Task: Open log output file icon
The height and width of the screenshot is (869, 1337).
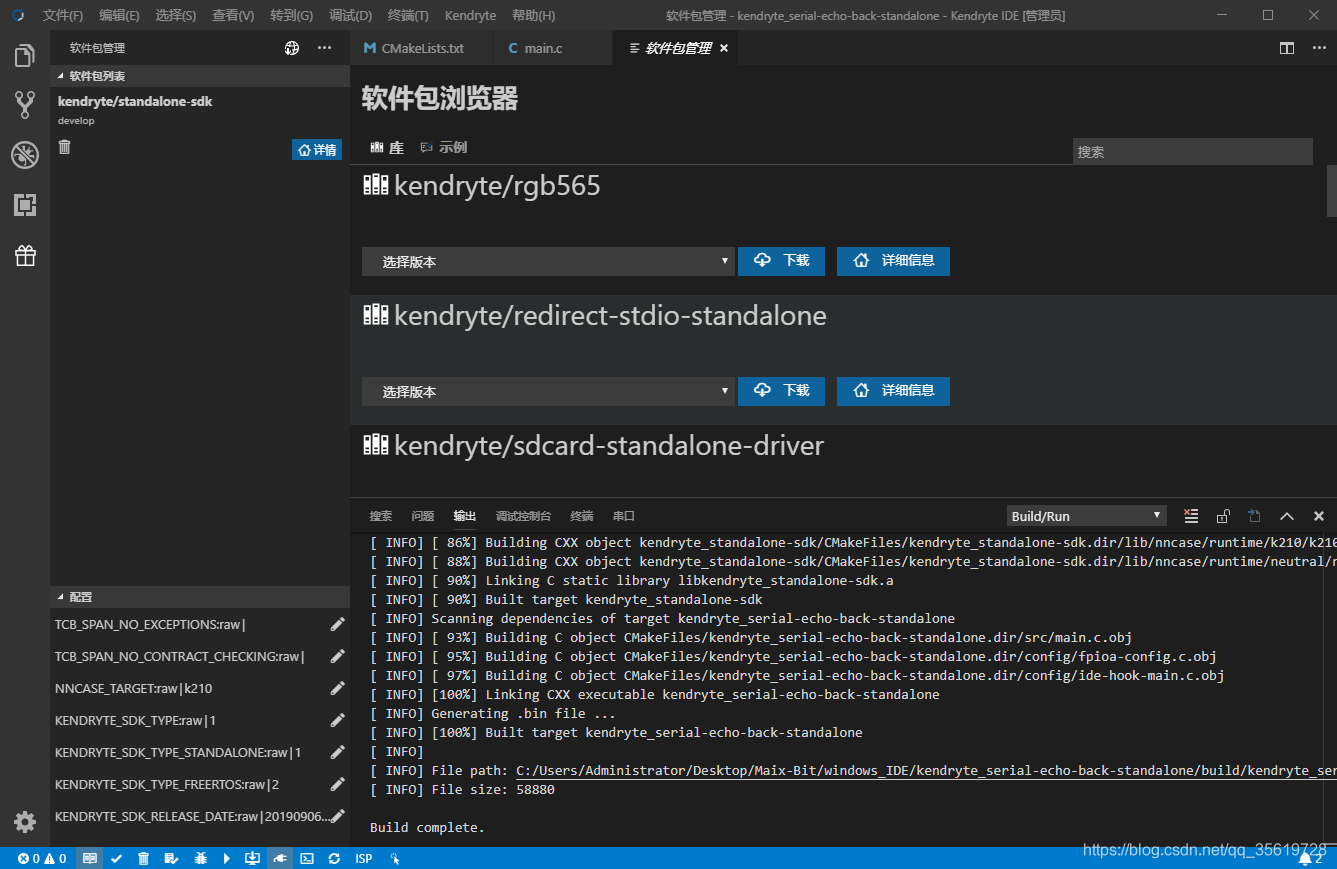Action: coord(1254,516)
